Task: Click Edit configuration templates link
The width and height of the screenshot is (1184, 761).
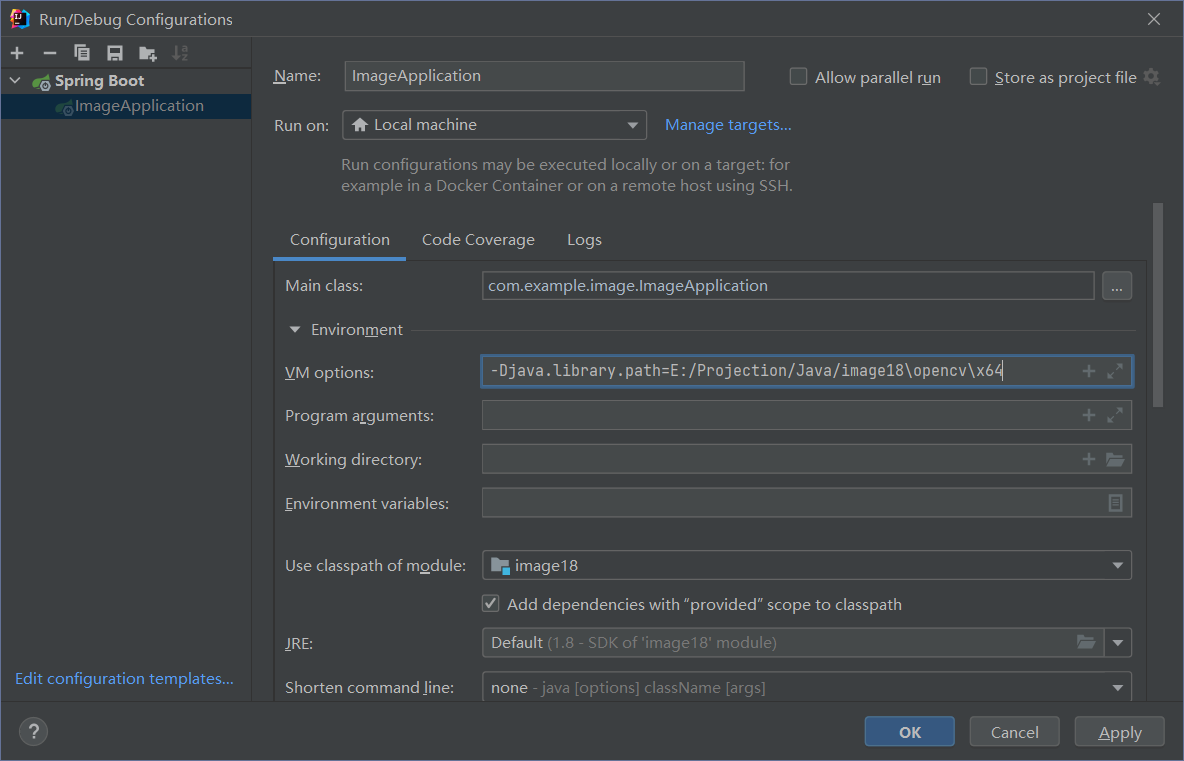Action: click(x=123, y=678)
